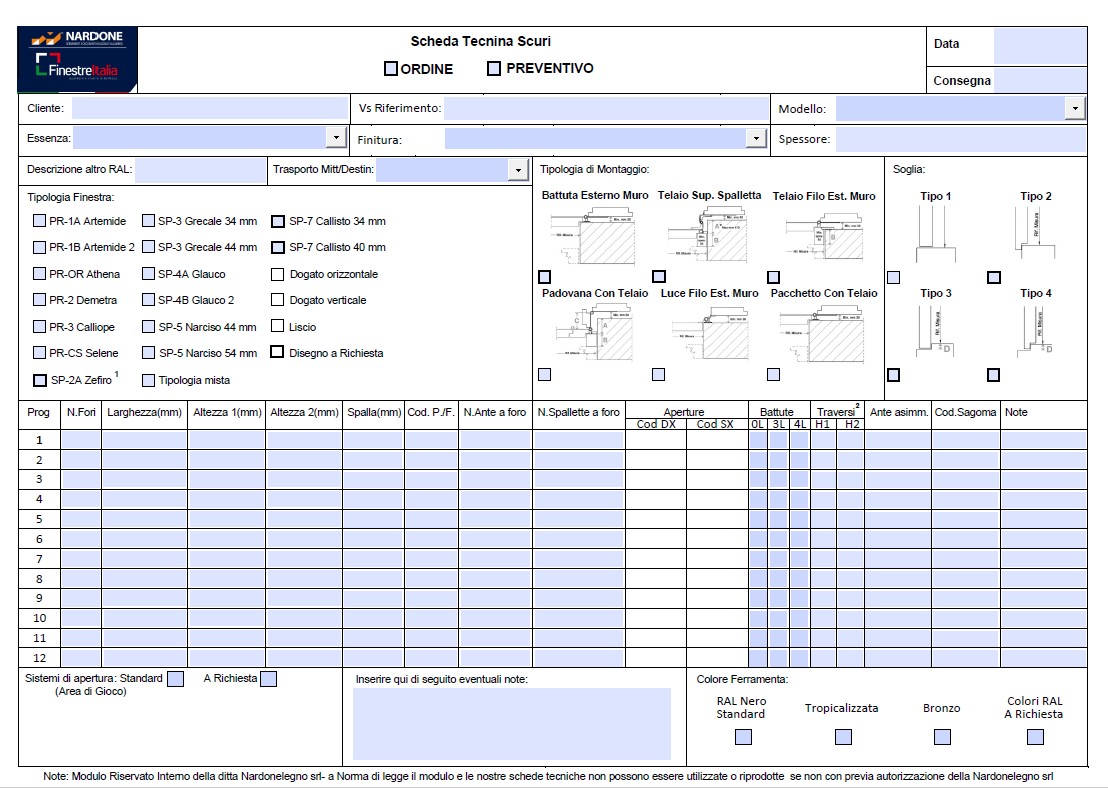The image size is (1108, 788).
Task: Click the Soglia Tipo 3 drawing
Action: point(936,330)
